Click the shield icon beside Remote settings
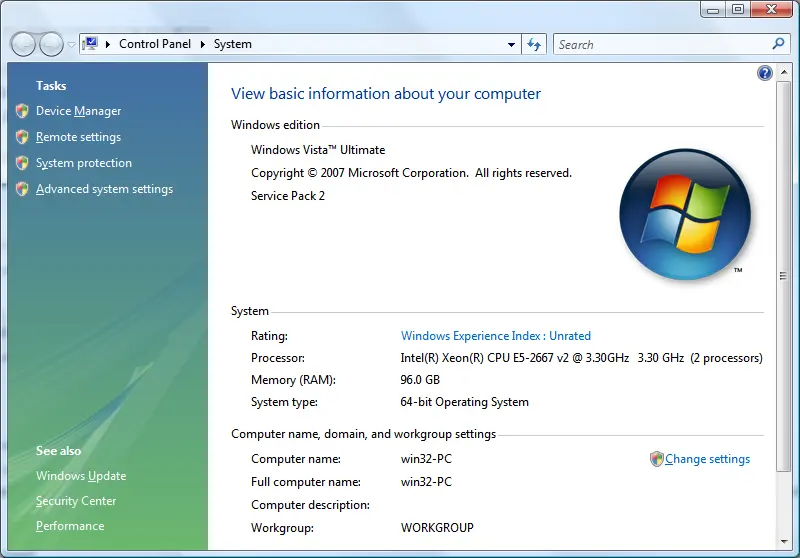800x558 pixels. (x=22, y=137)
